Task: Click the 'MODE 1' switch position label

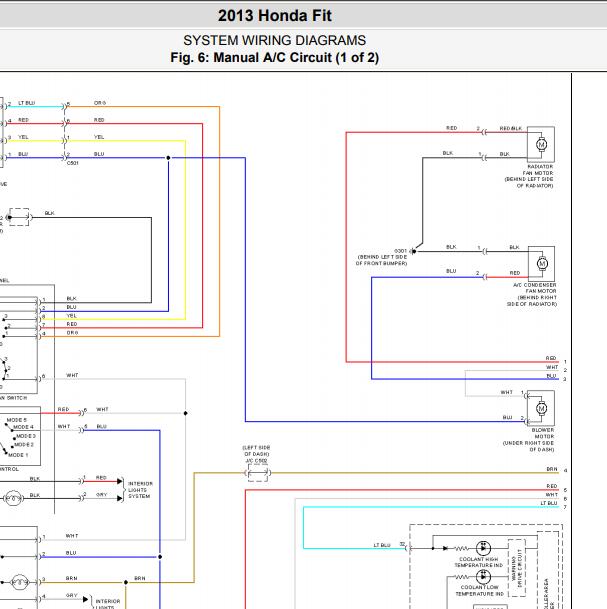Action: click(18, 455)
